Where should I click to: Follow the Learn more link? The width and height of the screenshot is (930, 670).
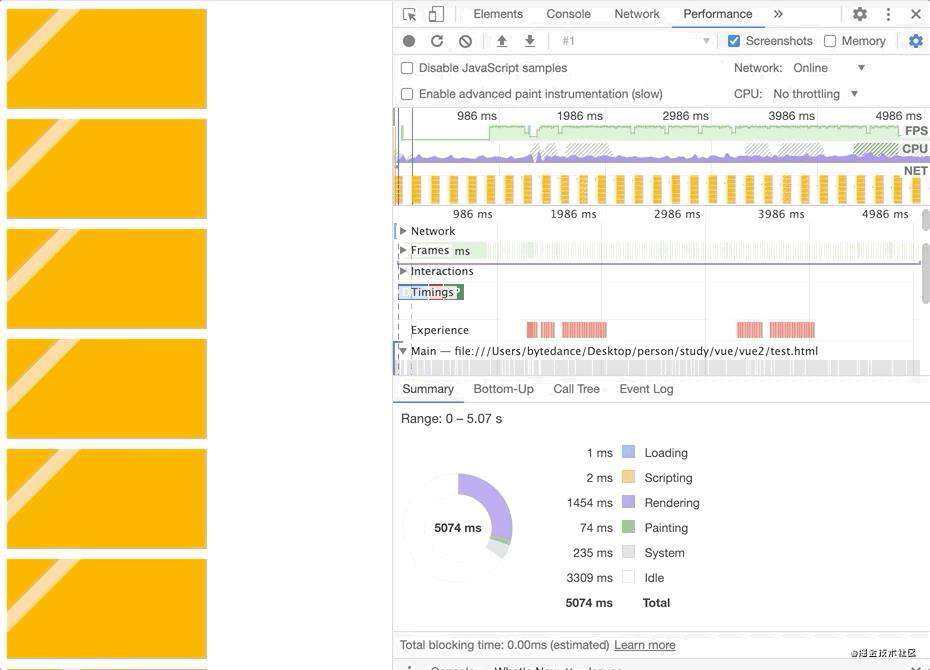coord(645,645)
